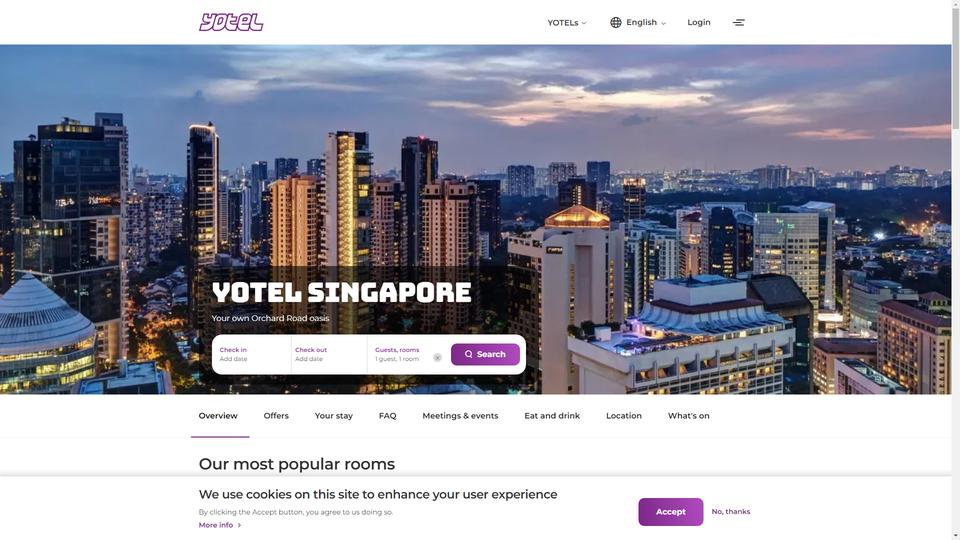This screenshot has height=540, width=960.
Task: Click the Login link
Action: 699,22
